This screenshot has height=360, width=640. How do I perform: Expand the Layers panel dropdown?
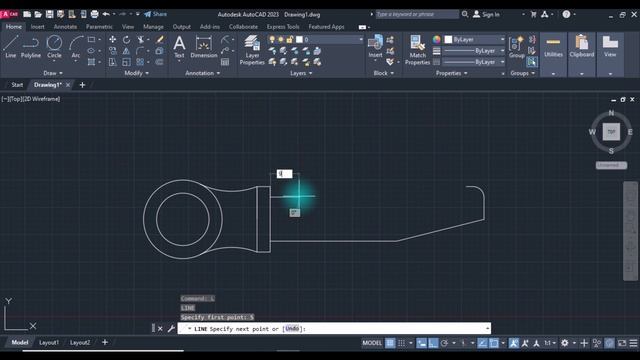coord(301,73)
